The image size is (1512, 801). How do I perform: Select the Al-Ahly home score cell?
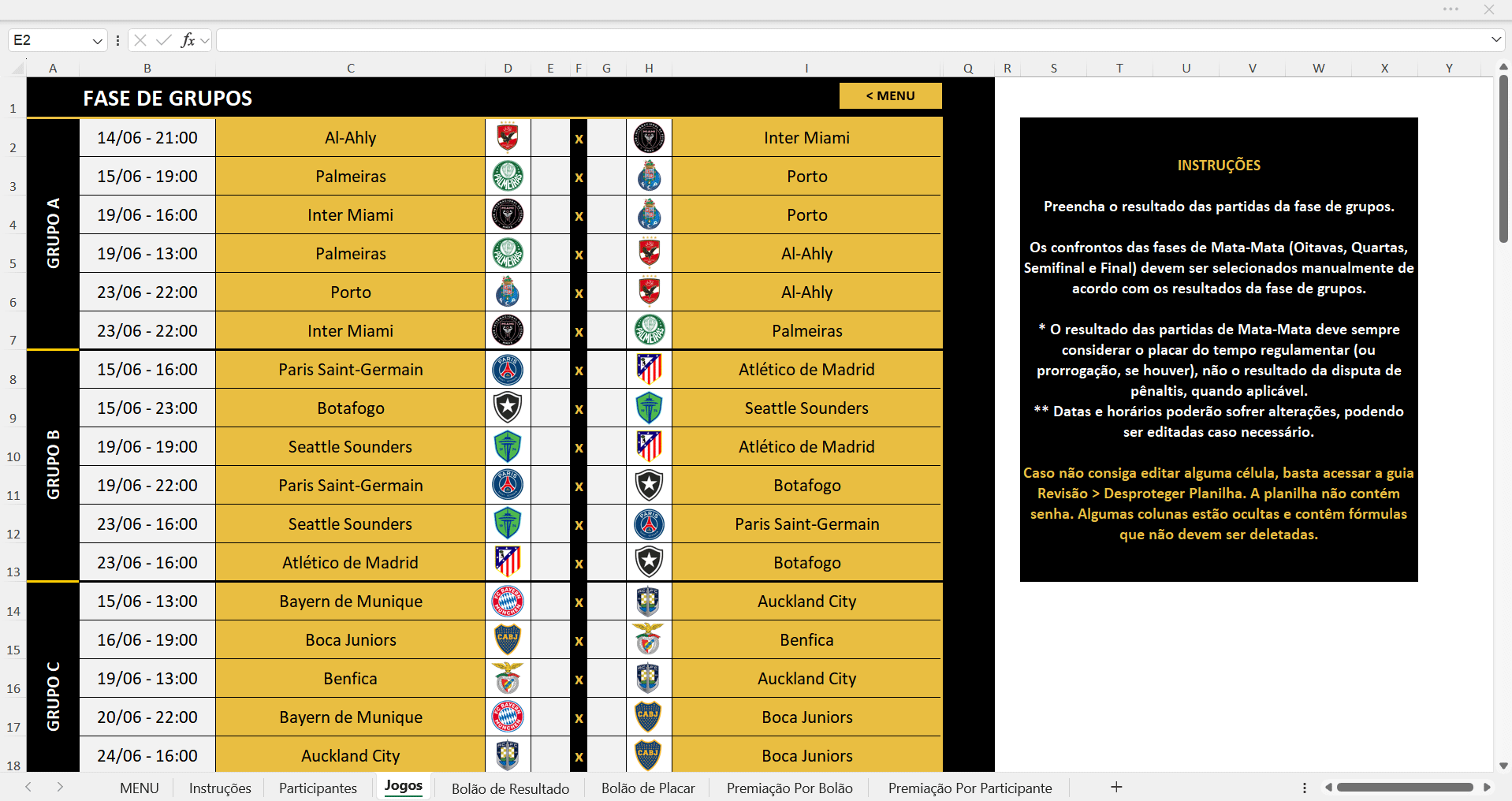(550, 137)
